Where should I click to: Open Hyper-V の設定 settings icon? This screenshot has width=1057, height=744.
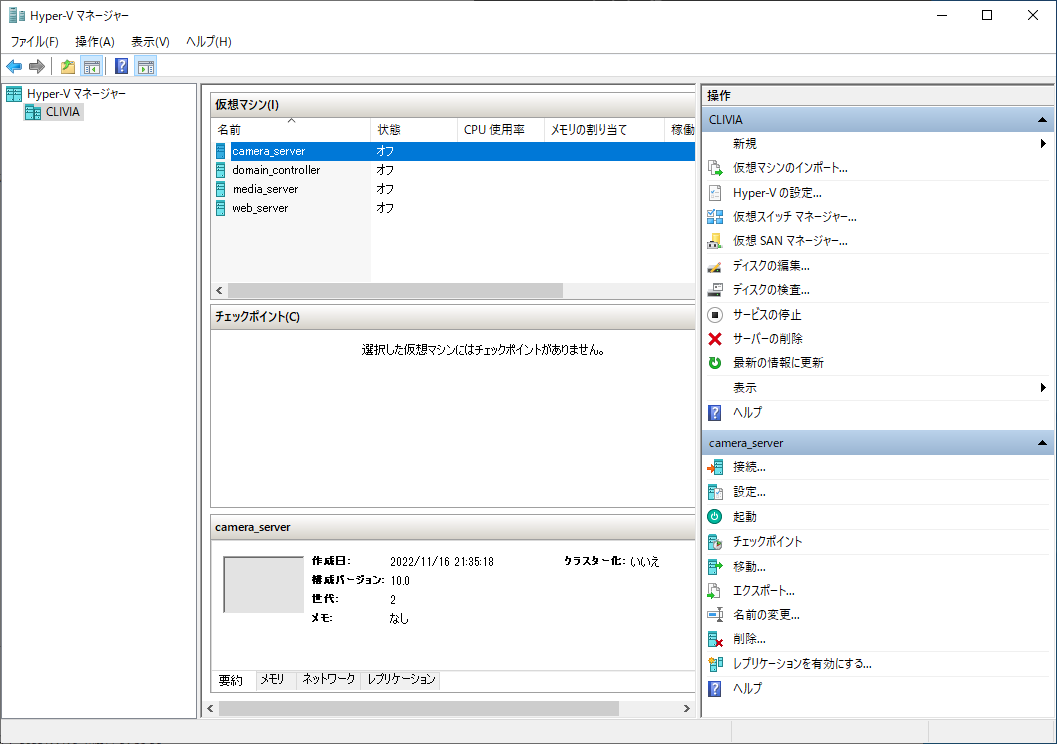pyautogui.click(x=715, y=193)
